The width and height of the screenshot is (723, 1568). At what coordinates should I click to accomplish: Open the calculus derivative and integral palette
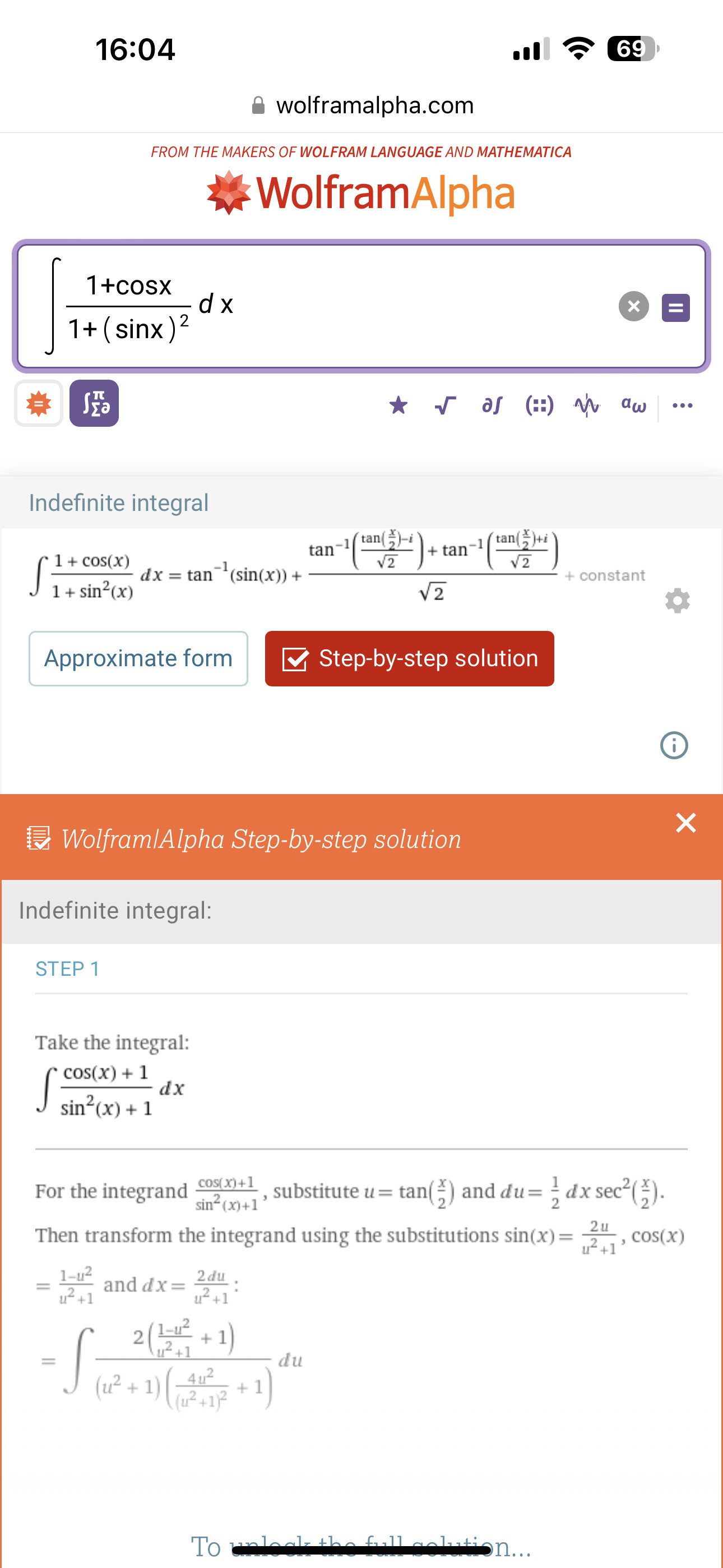(492, 405)
